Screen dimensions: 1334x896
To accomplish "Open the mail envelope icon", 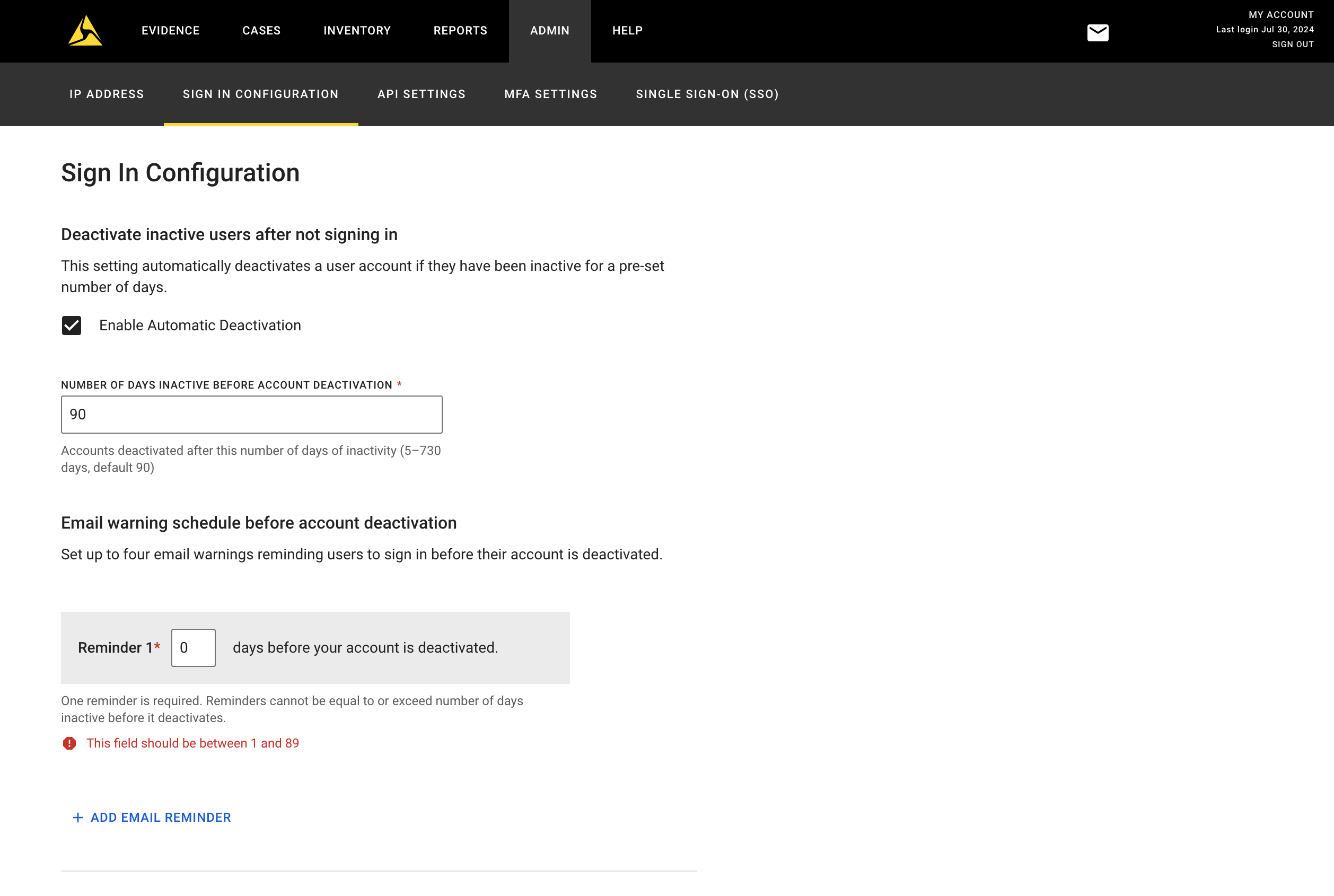I will click(x=1098, y=32).
